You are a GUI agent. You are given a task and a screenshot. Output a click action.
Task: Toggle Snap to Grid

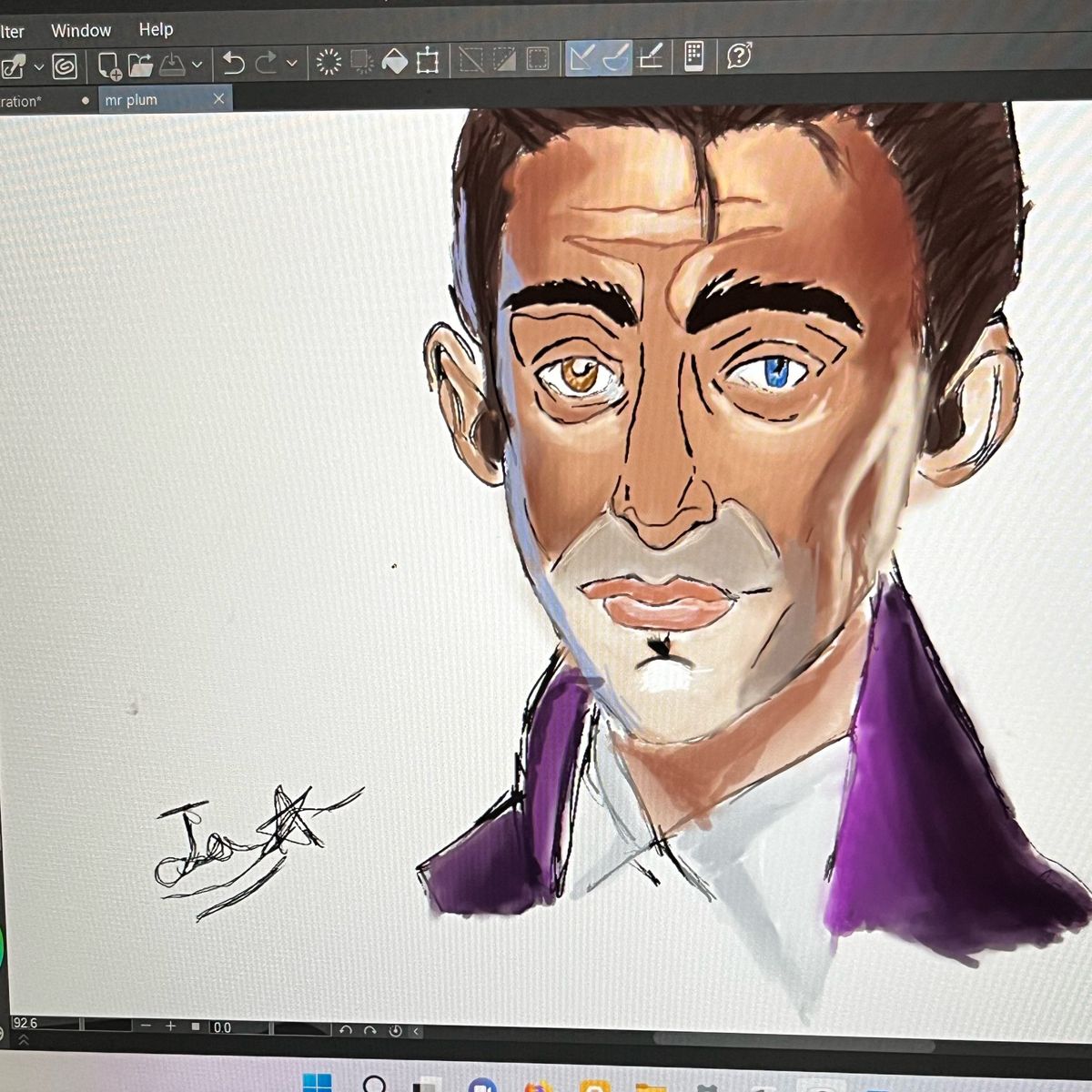(650, 56)
